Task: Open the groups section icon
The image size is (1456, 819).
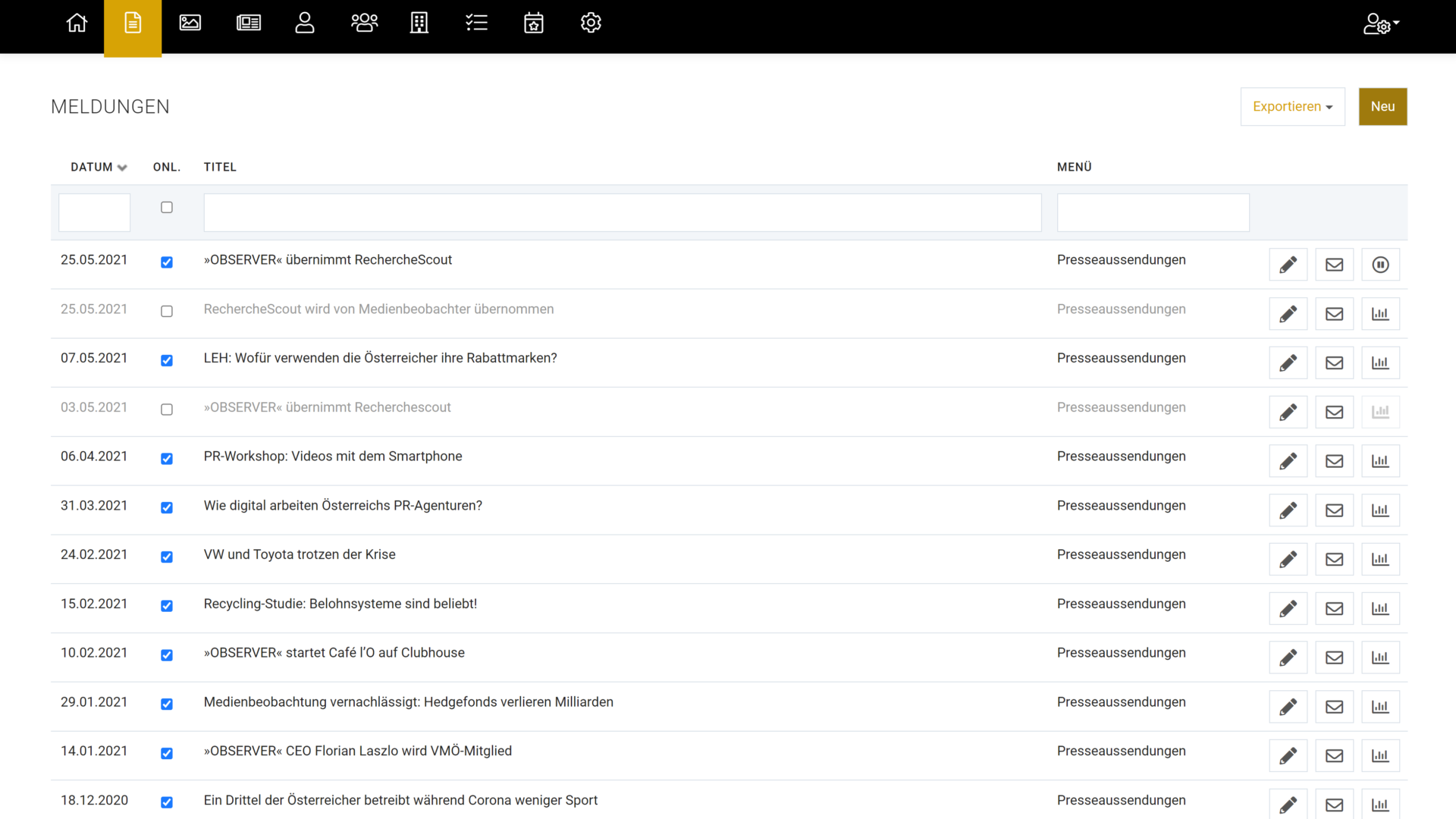Action: [x=364, y=24]
